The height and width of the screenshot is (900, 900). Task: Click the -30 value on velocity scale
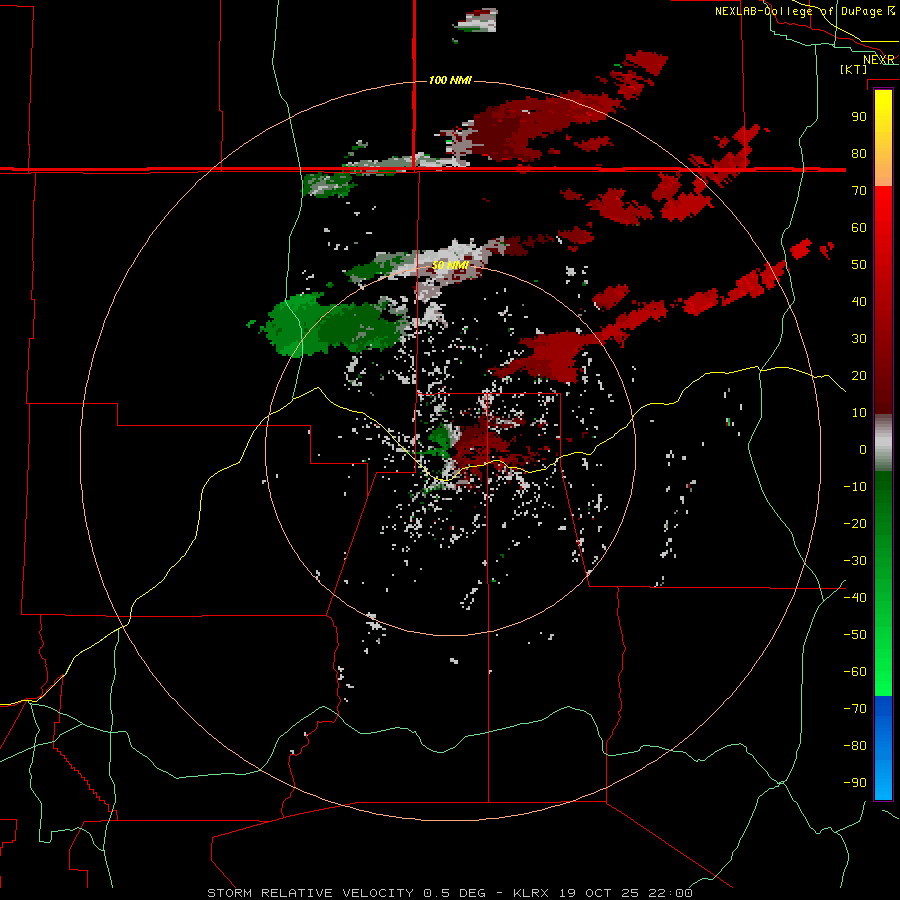point(855,561)
